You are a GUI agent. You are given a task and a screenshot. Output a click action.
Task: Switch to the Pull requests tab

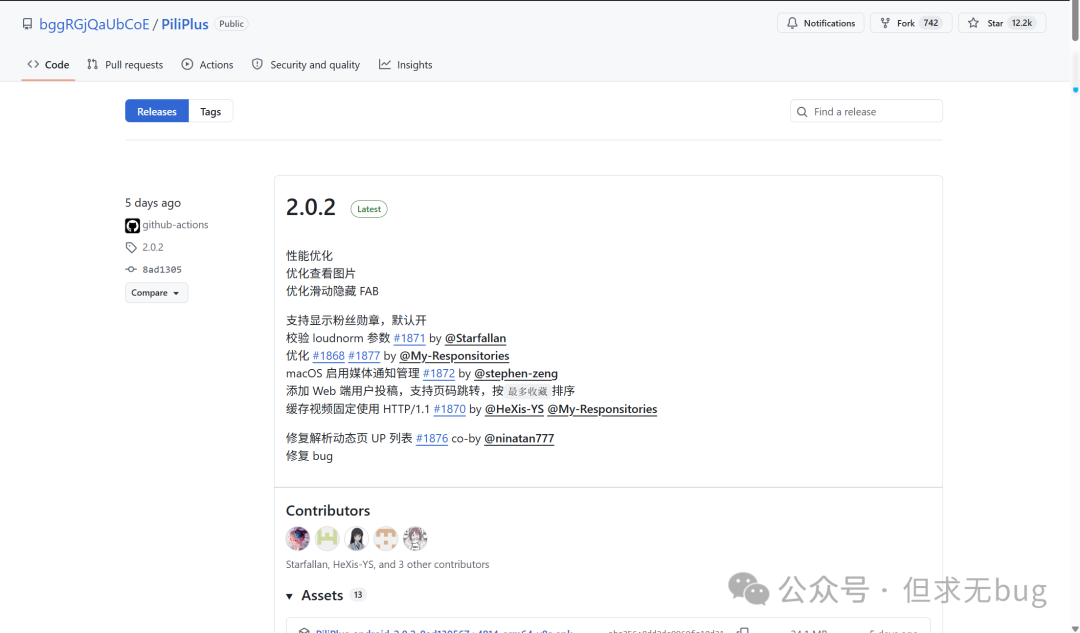click(125, 65)
